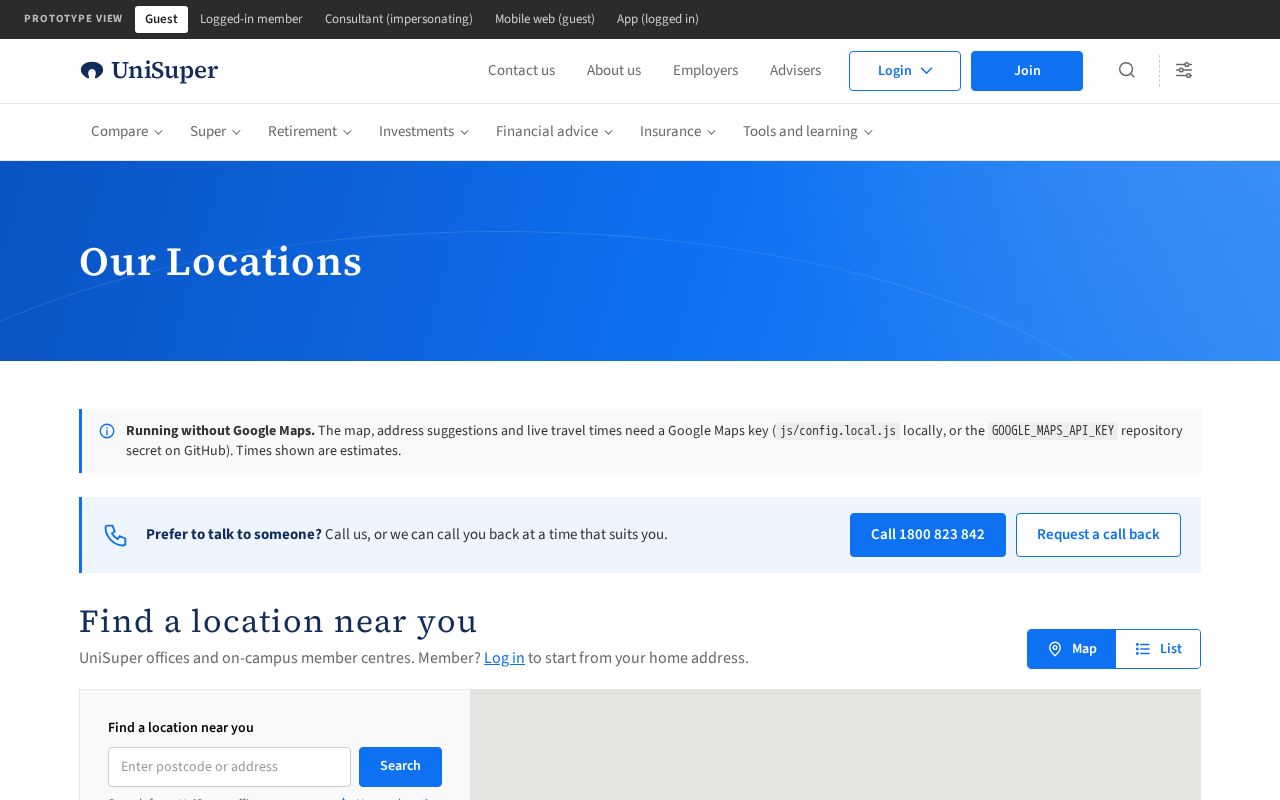1280x800 pixels.
Task: Expand the Retirement menu
Action: (x=310, y=132)
